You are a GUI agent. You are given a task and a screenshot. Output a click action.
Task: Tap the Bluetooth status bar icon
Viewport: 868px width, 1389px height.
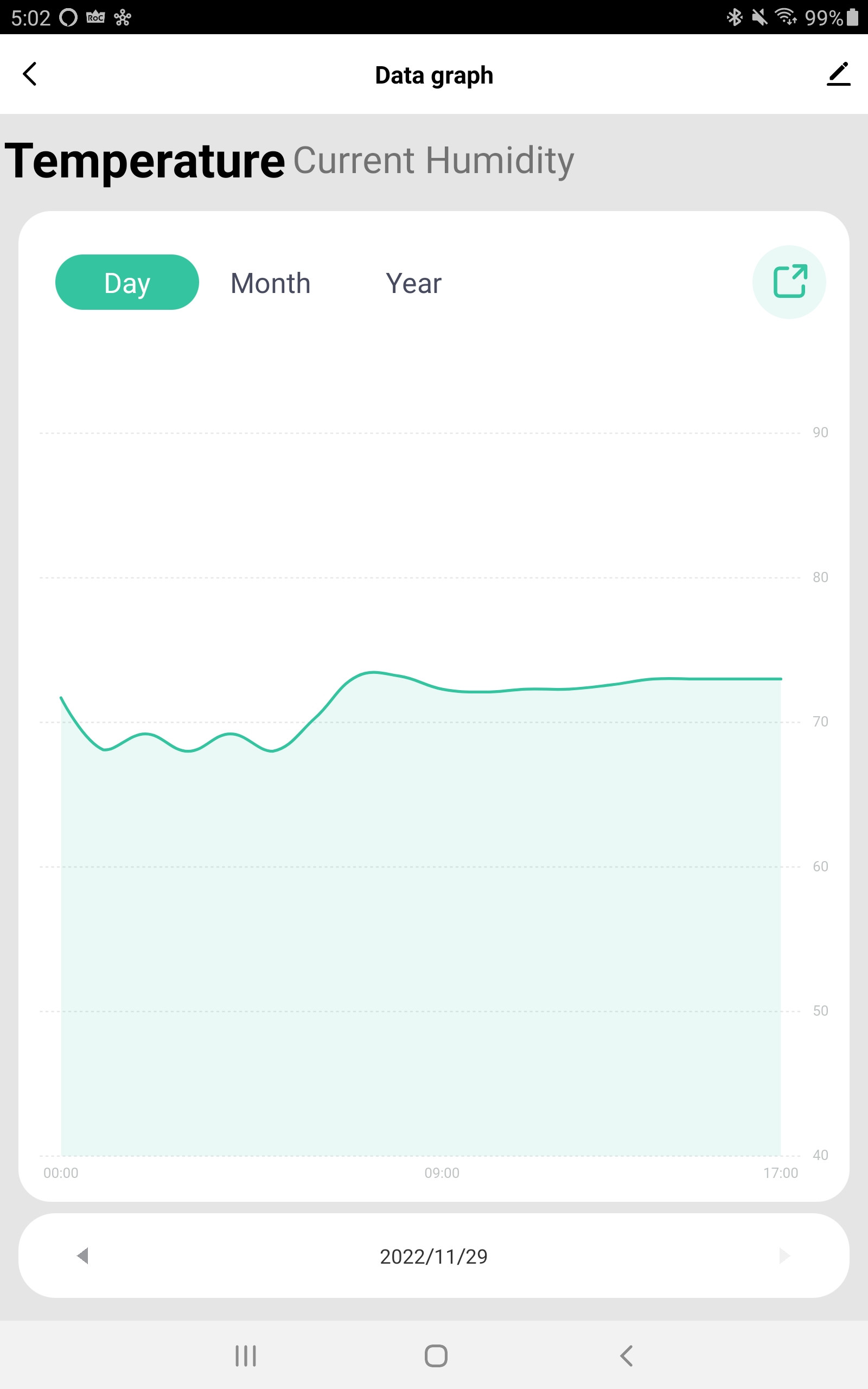(x=734, y=17)
